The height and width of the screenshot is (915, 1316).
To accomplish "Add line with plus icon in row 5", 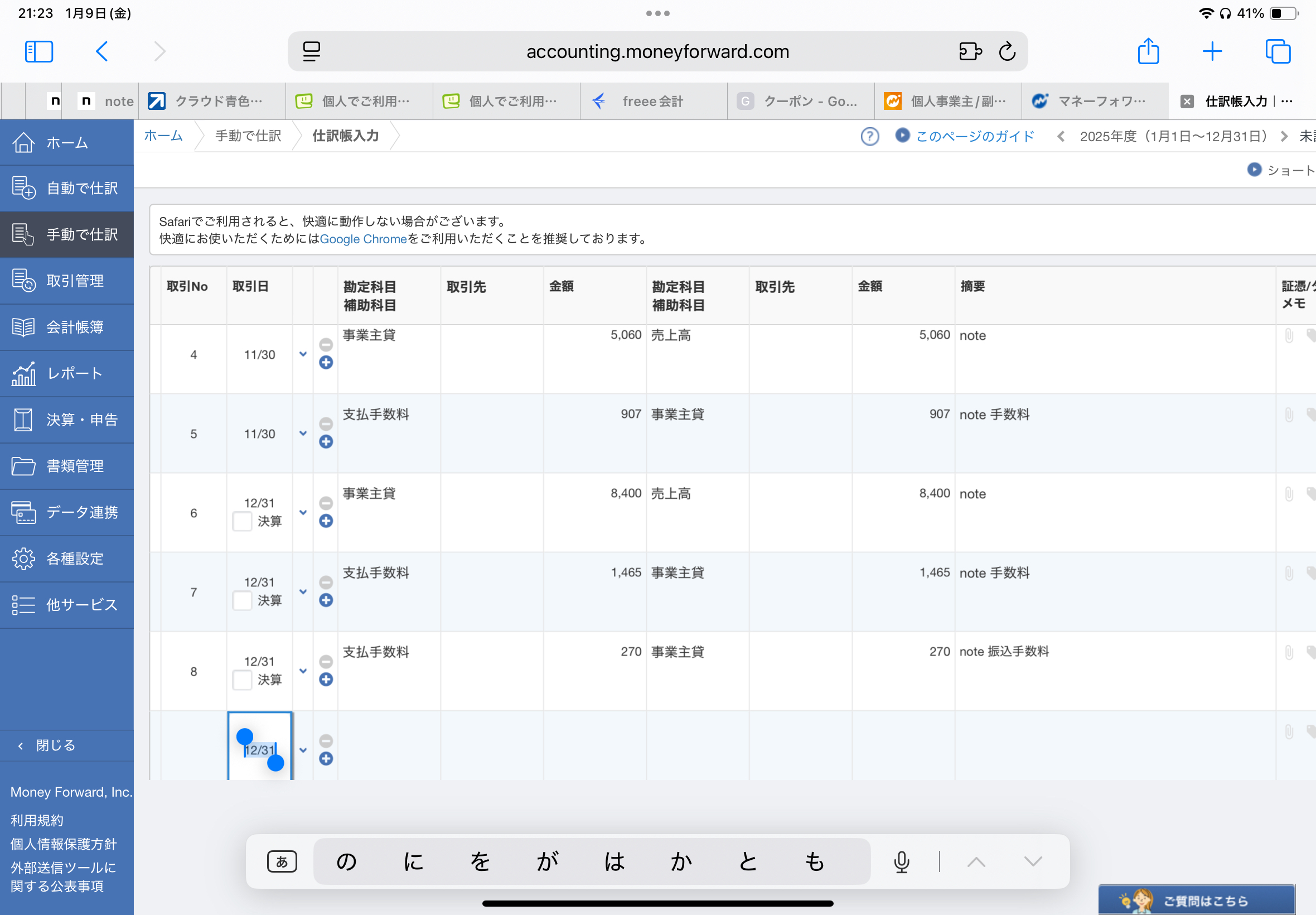I will 326,441.
